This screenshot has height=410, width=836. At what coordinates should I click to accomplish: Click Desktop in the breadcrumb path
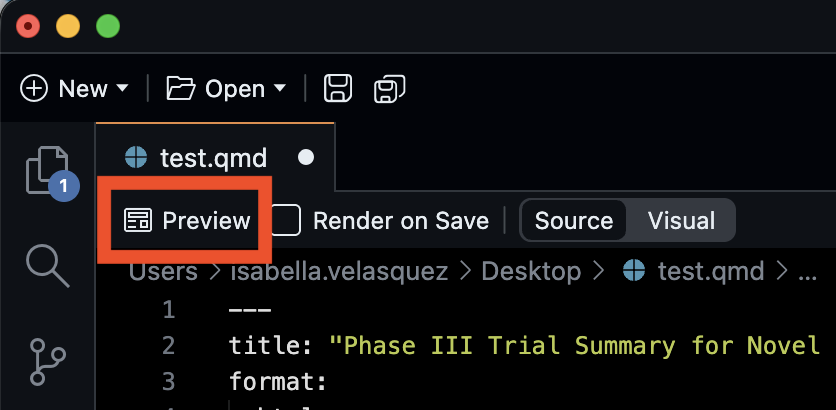[530, 271]
